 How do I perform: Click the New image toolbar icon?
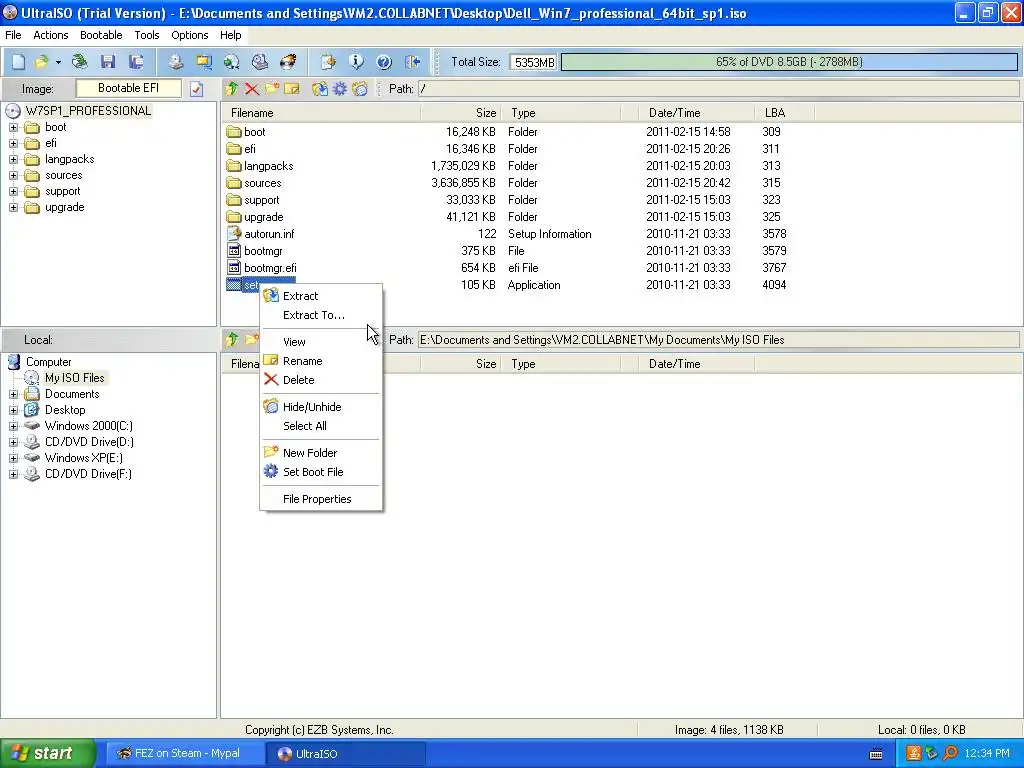(18, 62)
